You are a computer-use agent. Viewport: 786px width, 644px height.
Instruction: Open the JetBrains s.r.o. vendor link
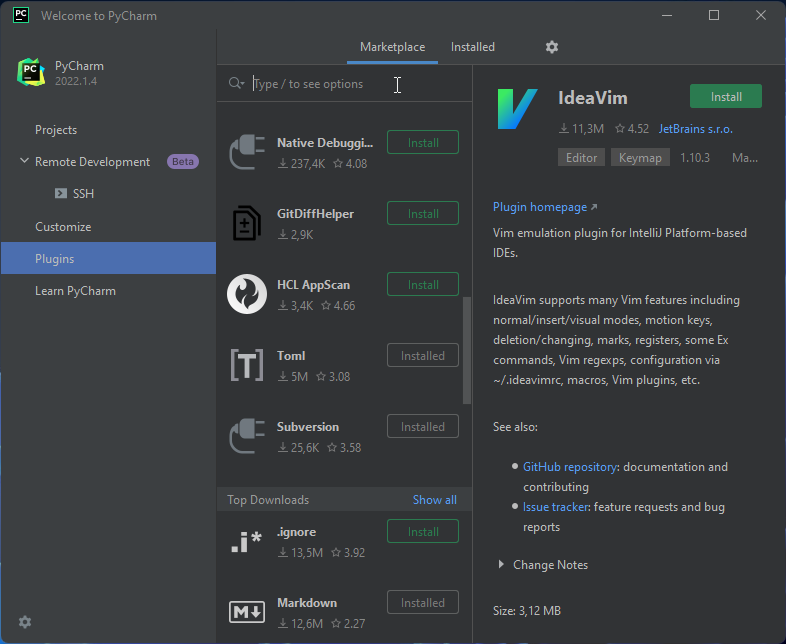695,129
